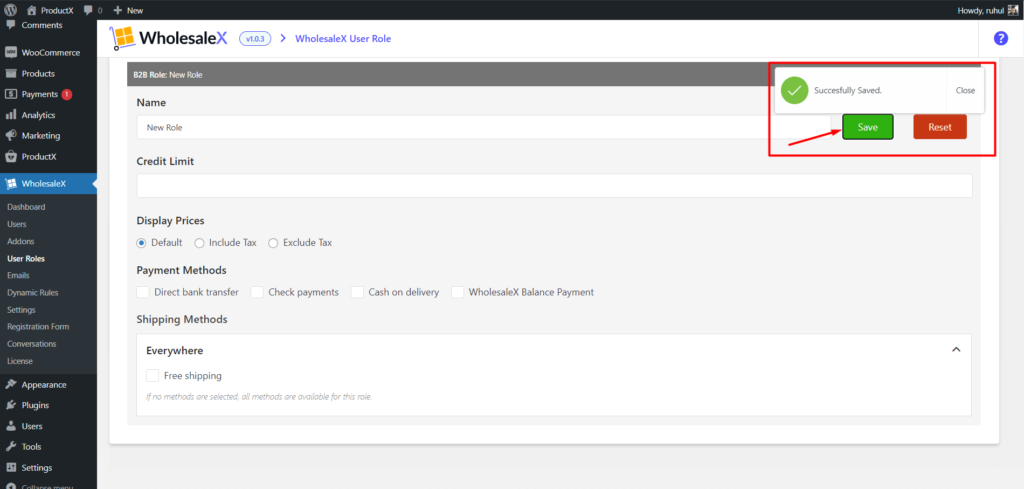
Task: Open License submenu item
Action: 20,361
